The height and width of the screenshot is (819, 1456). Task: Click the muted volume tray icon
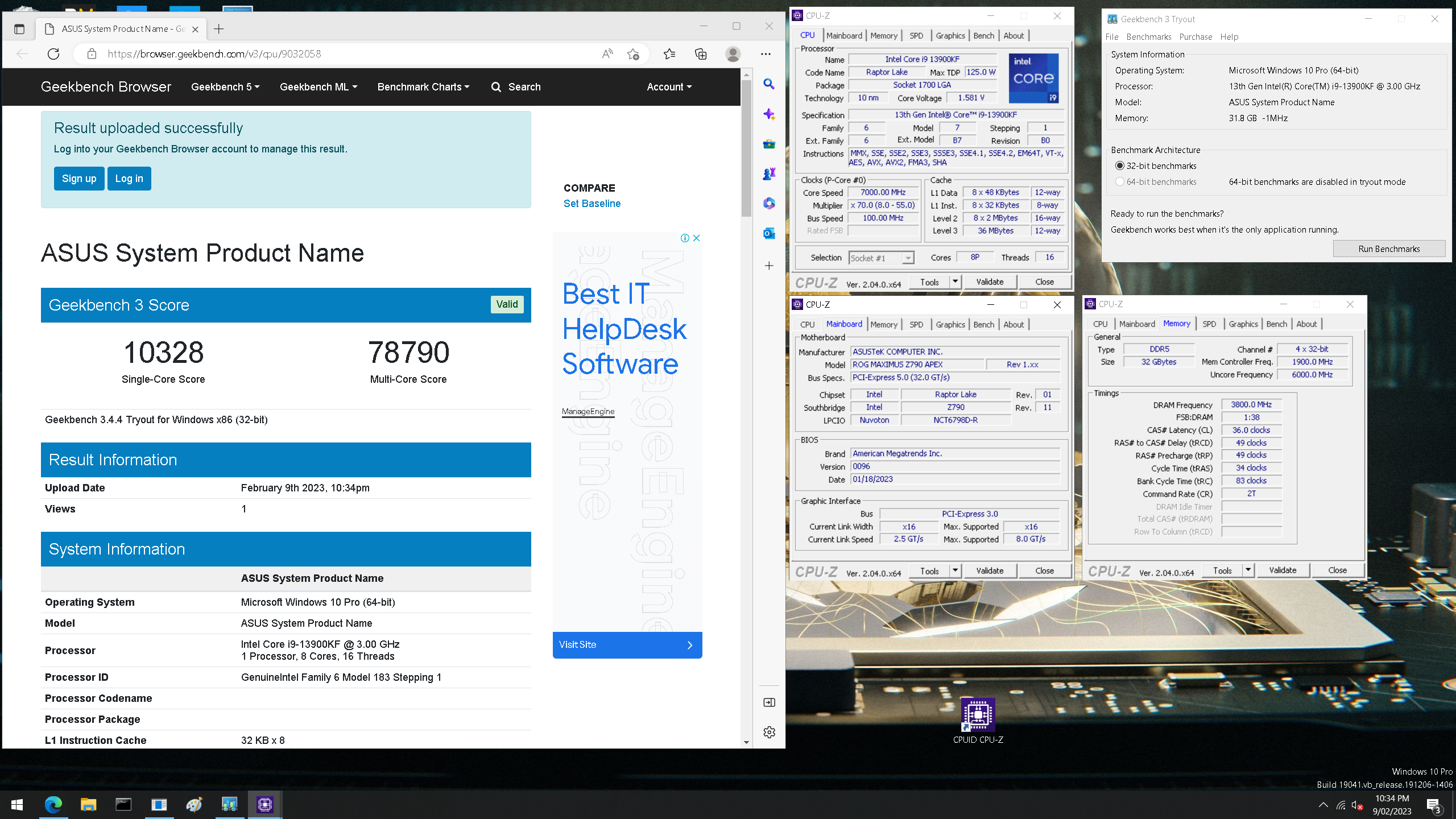(1357, 805)
